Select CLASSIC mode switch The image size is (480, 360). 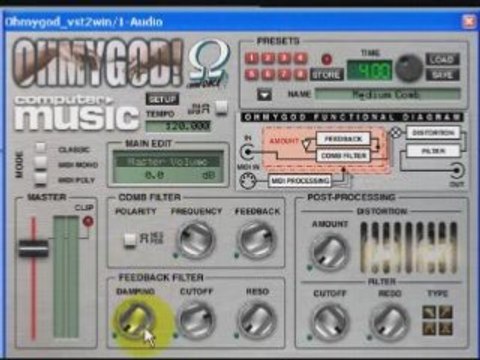point(41,147)
